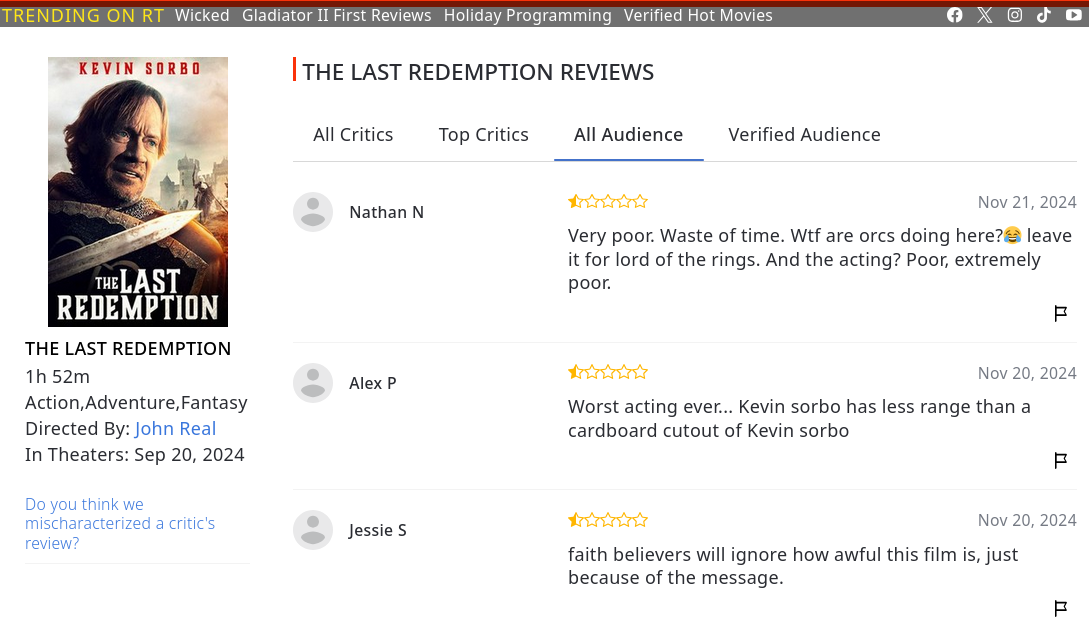Screen dimensions: 1089x634
Task: Open the Instagram social icon
Action: pyautogui.click(x=1015, y=15)
